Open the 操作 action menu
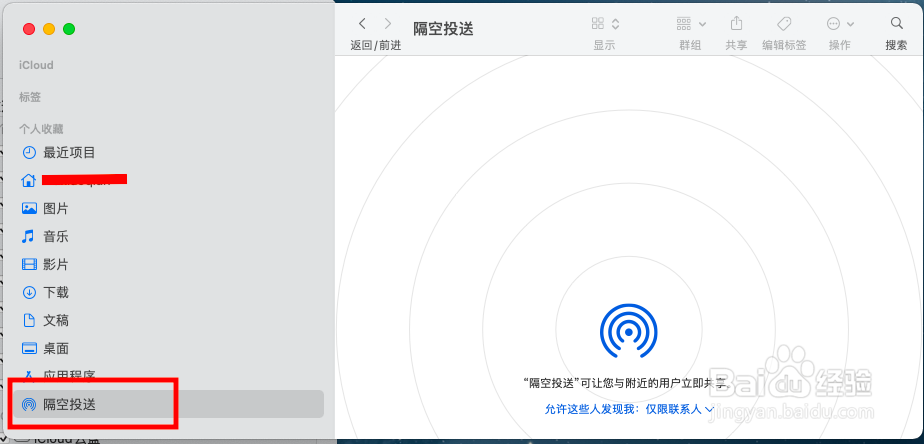The image size is (924, 444). (840, 24)
